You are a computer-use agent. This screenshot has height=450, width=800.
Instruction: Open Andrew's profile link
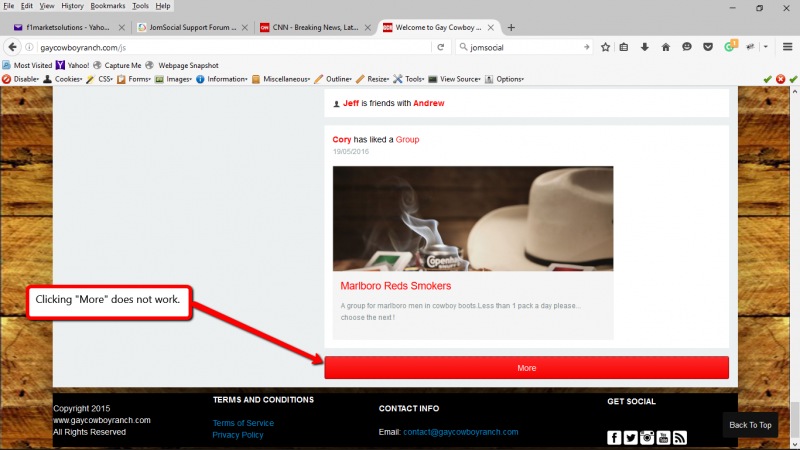(429, 103)
